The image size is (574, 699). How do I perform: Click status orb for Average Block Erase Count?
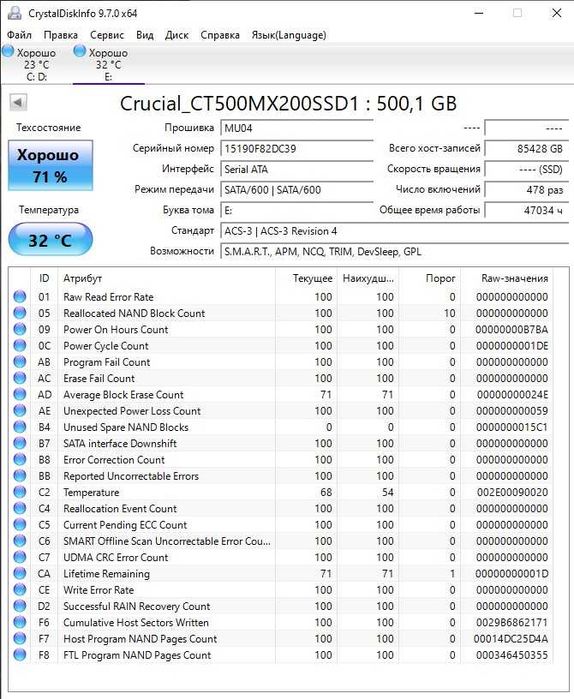point(20,394)
